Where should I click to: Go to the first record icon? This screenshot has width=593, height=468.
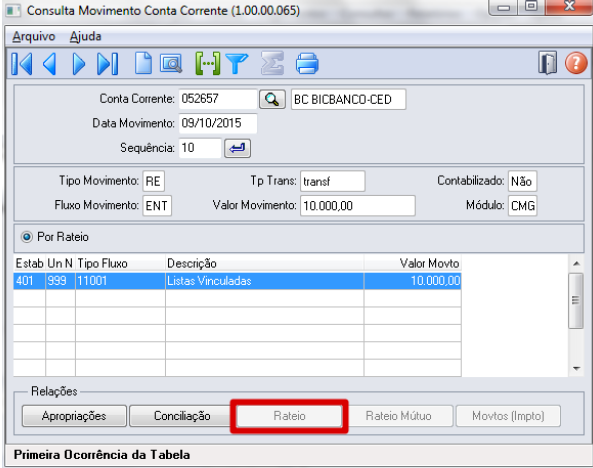(22, 64)
